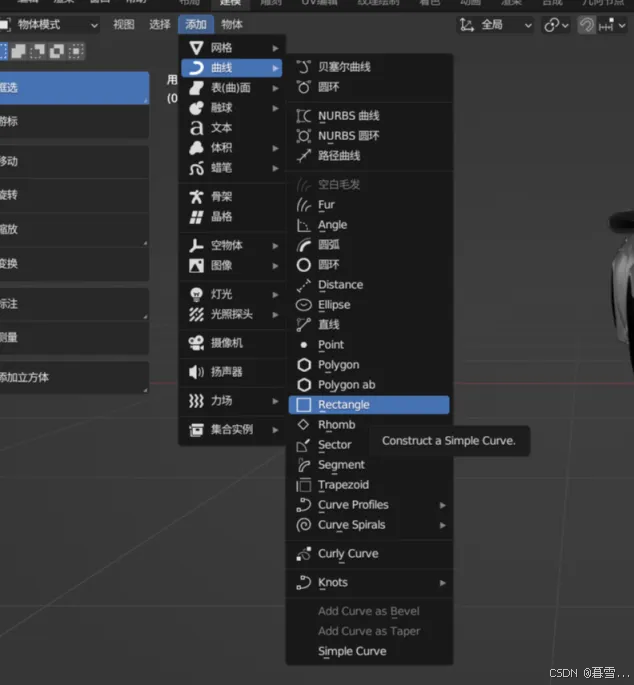Viewport: 634px width, 685px height.
Task: Open the 光照探头 light probe submenu
Action: coord(232,315)
